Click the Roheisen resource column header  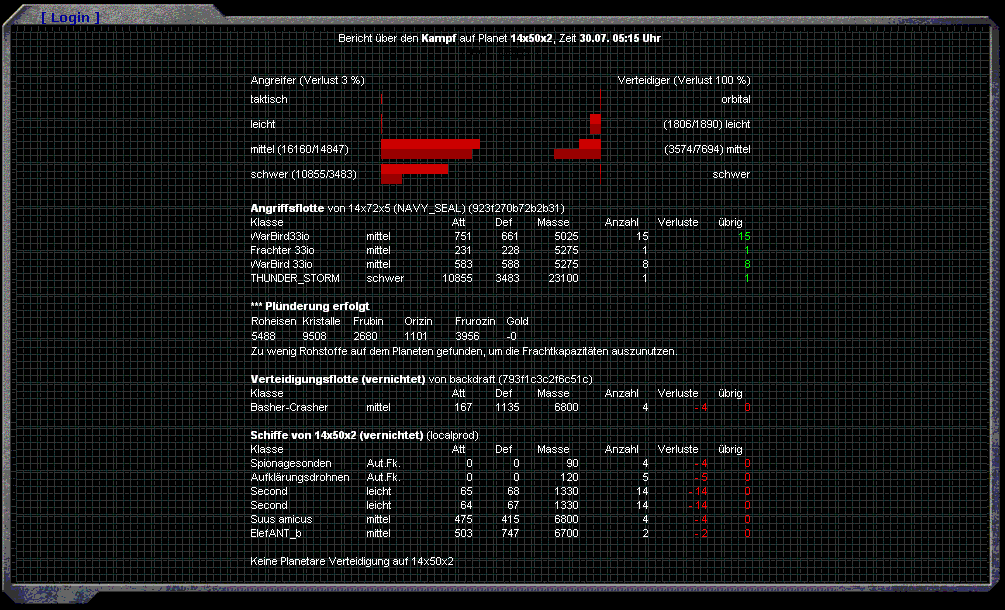(x=272, y=321)
